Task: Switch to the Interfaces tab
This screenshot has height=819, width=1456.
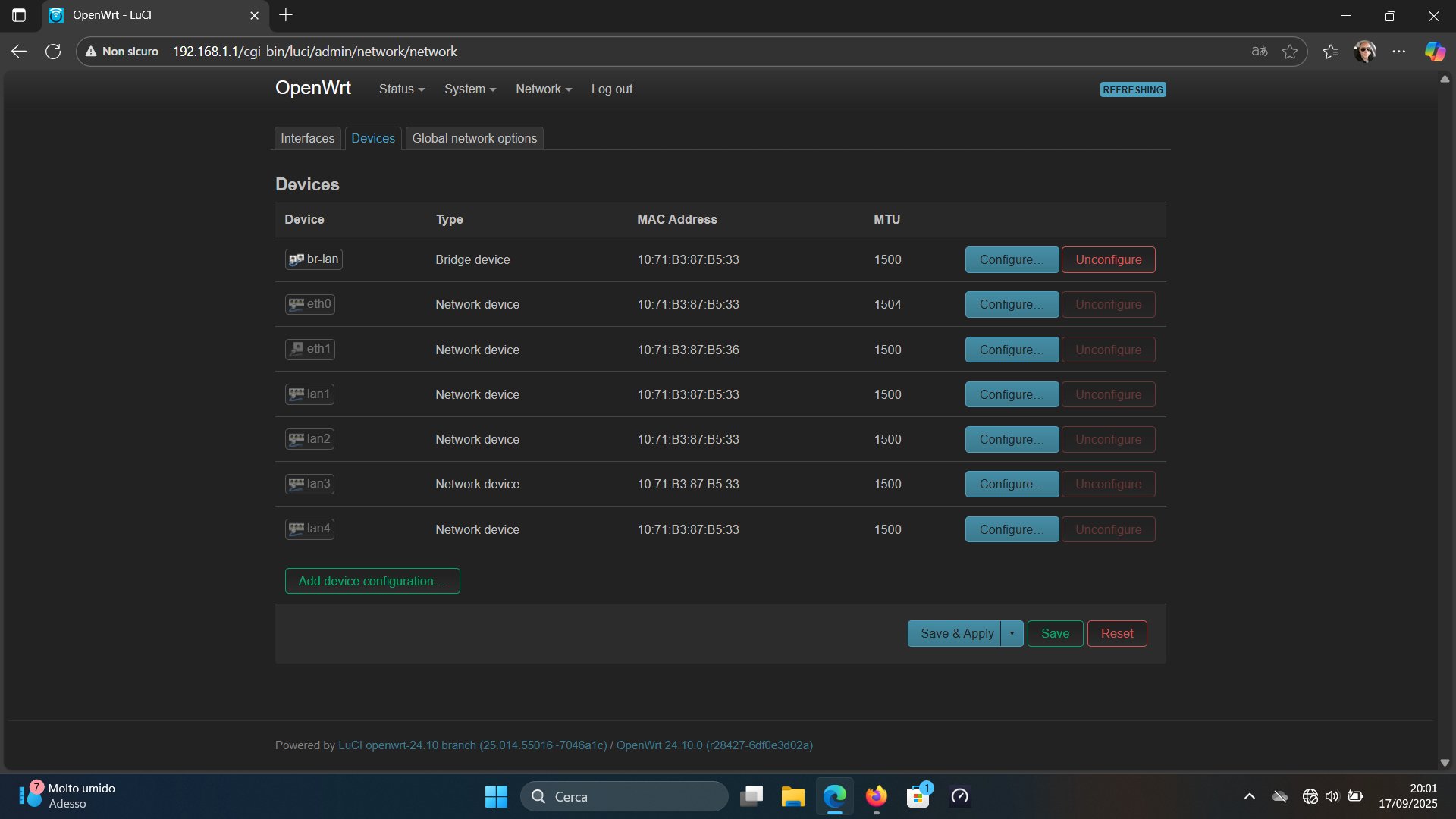Action: [307, 139]
